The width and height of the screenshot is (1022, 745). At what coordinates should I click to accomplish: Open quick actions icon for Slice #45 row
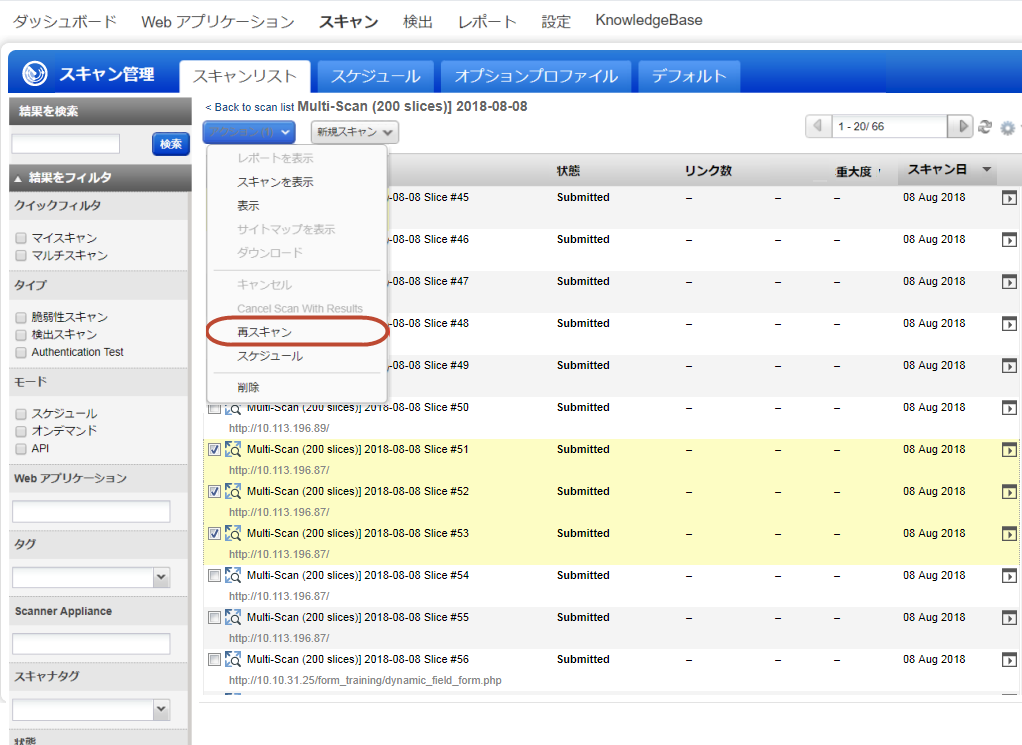[x=1009, y=198]
